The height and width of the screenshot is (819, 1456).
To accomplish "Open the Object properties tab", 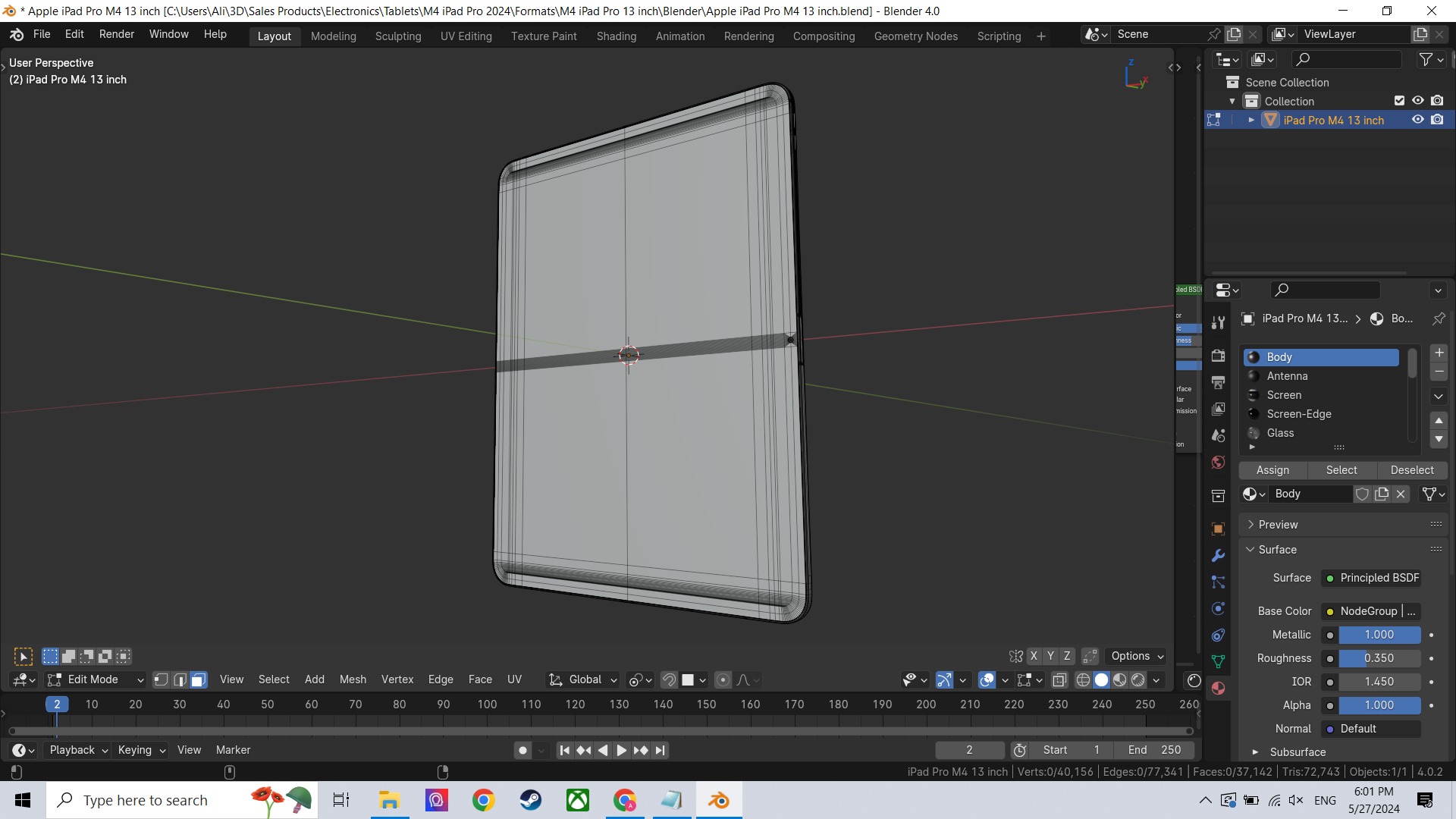I will point(1218,529).
